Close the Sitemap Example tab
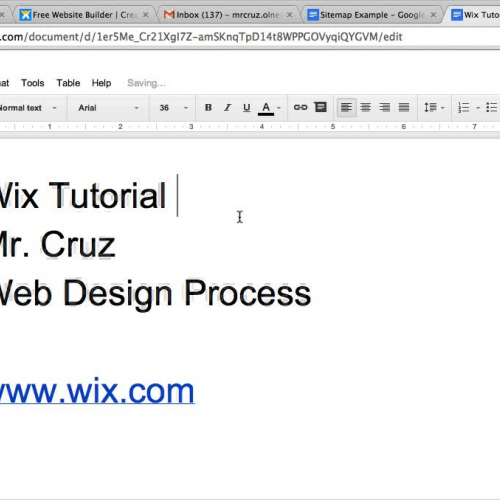 pyautogui.click(x=433, y=15)
